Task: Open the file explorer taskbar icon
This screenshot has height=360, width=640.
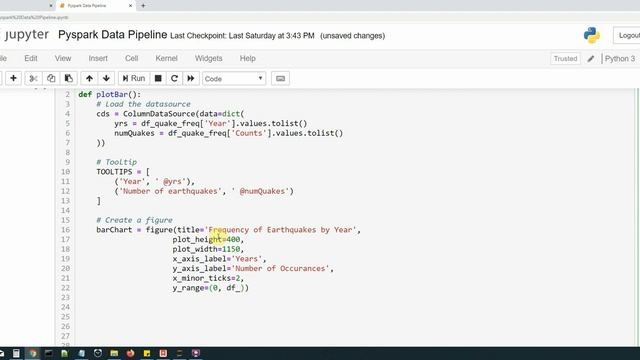Action: click(x=114, y=353)
